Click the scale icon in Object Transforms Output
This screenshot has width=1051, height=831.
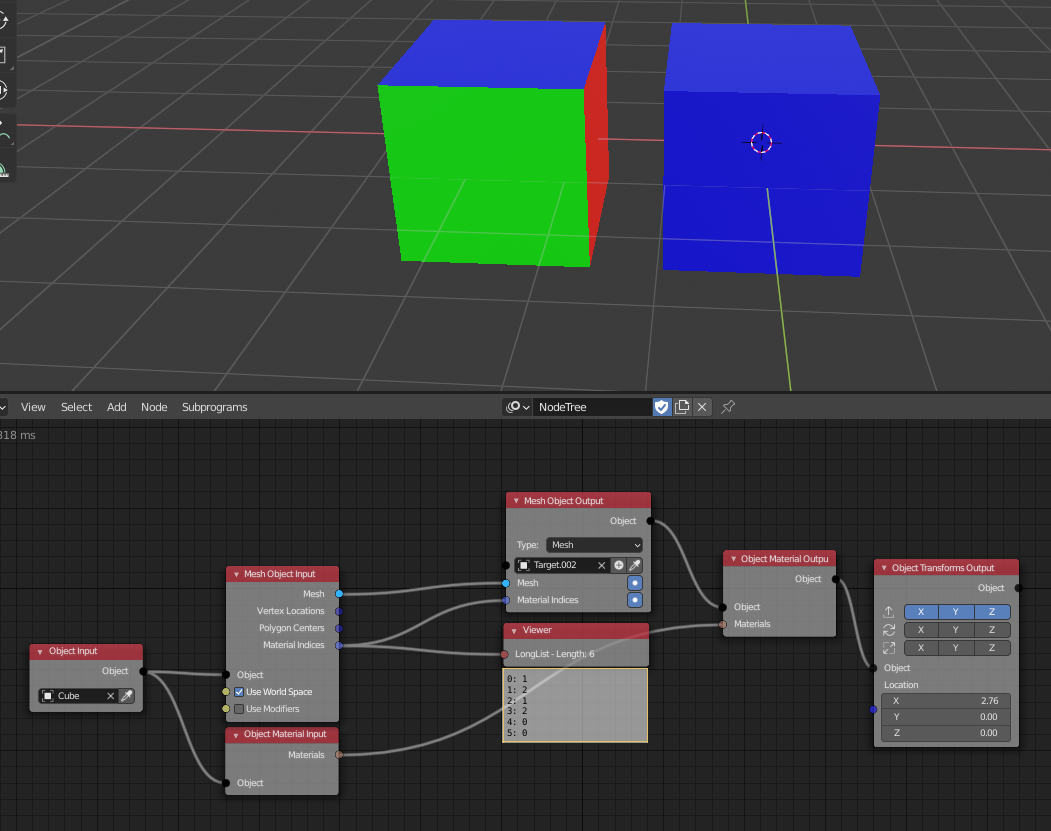point(888,647)
